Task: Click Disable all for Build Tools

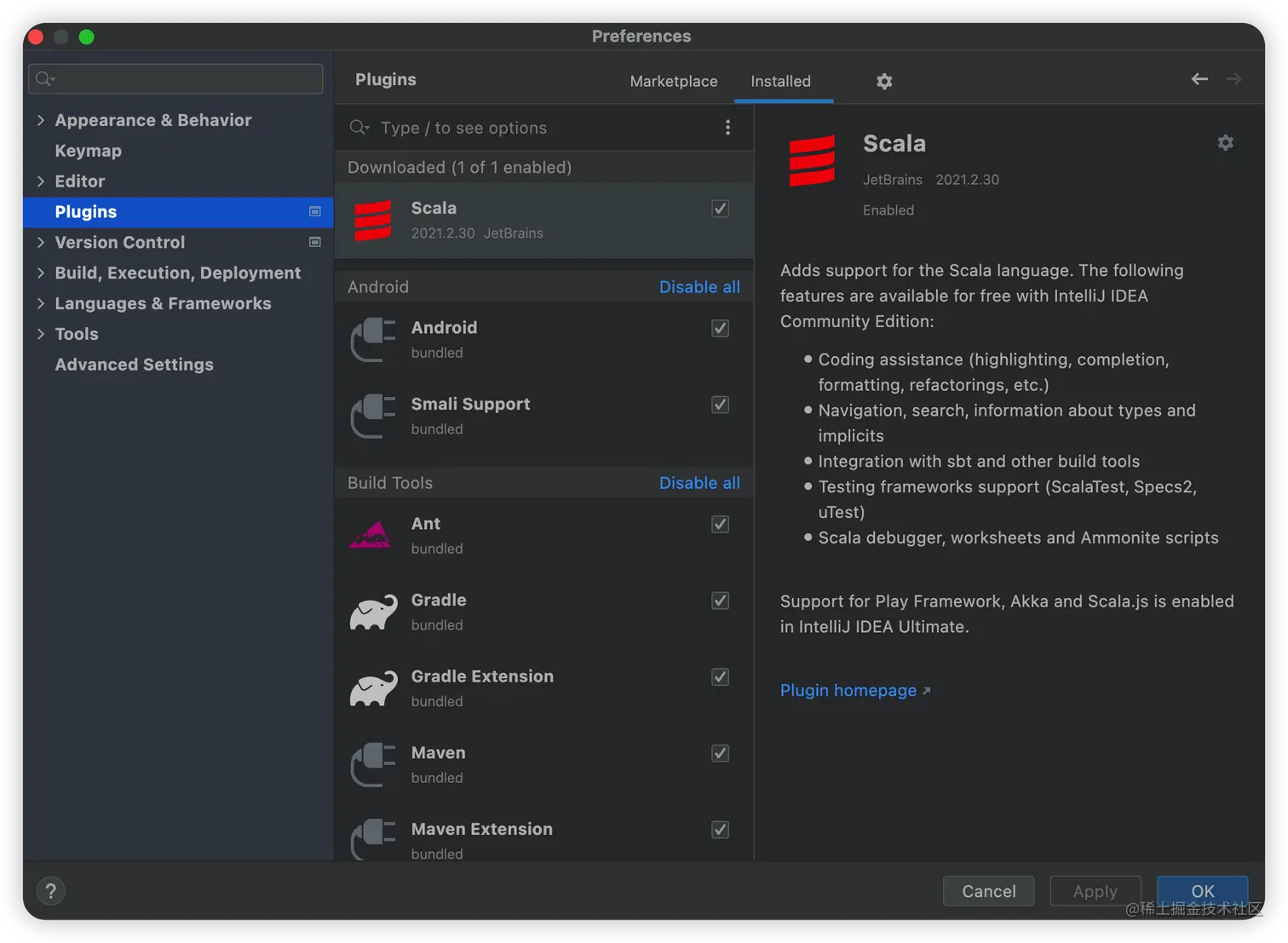Action: (x=699, y=483)
